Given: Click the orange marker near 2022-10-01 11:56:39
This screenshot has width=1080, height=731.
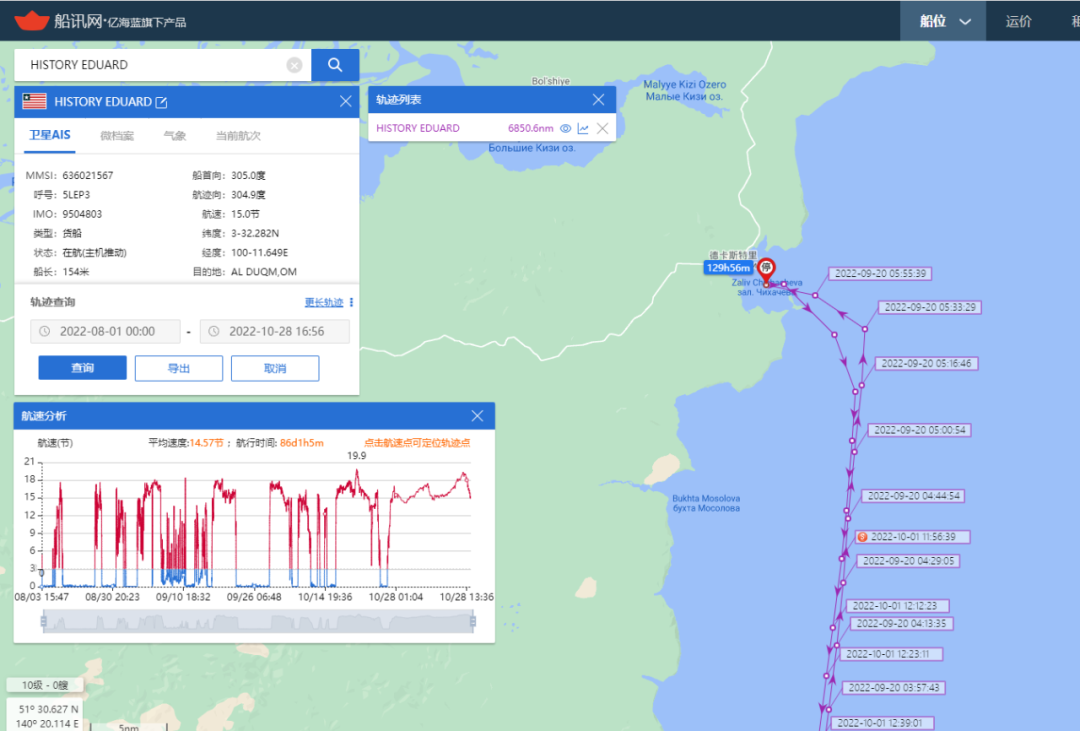Looking at the screenshot, I should 862,537.
